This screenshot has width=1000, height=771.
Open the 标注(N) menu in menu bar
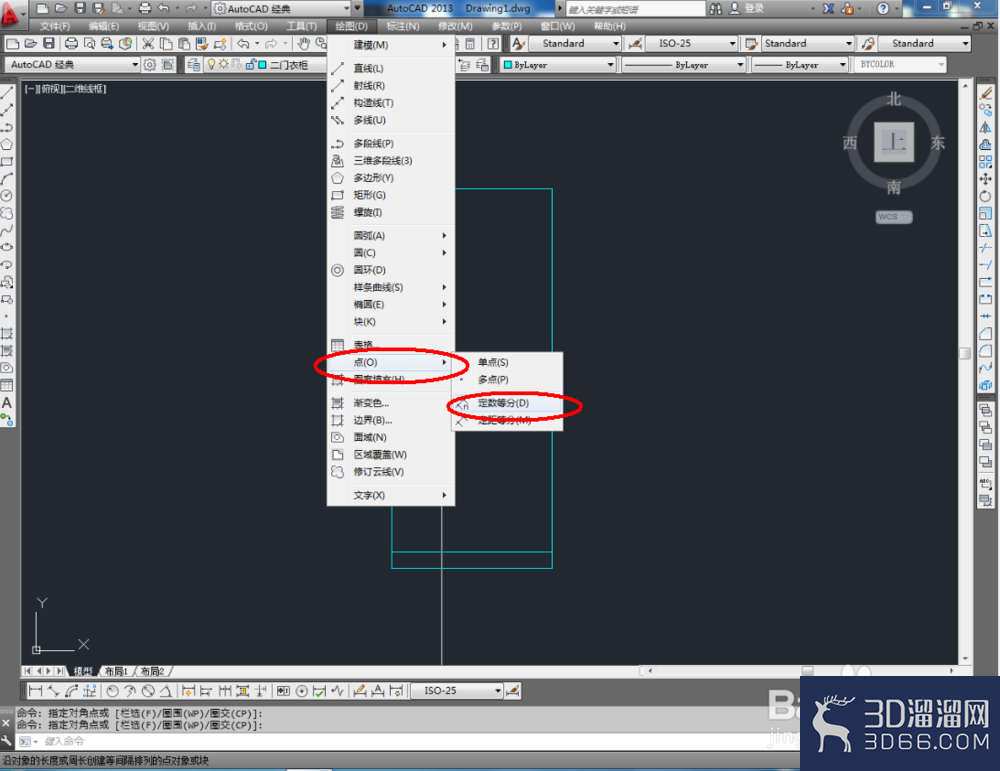402,26
